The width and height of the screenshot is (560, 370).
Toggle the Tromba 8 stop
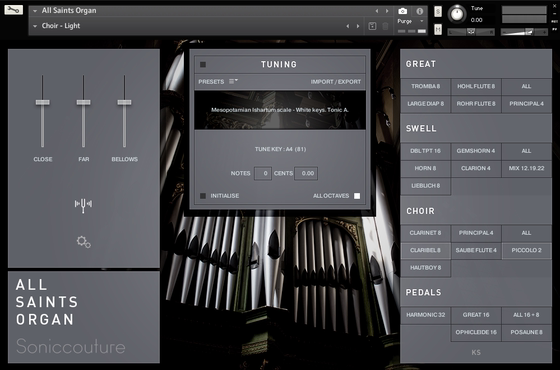[x=425, y=86]
